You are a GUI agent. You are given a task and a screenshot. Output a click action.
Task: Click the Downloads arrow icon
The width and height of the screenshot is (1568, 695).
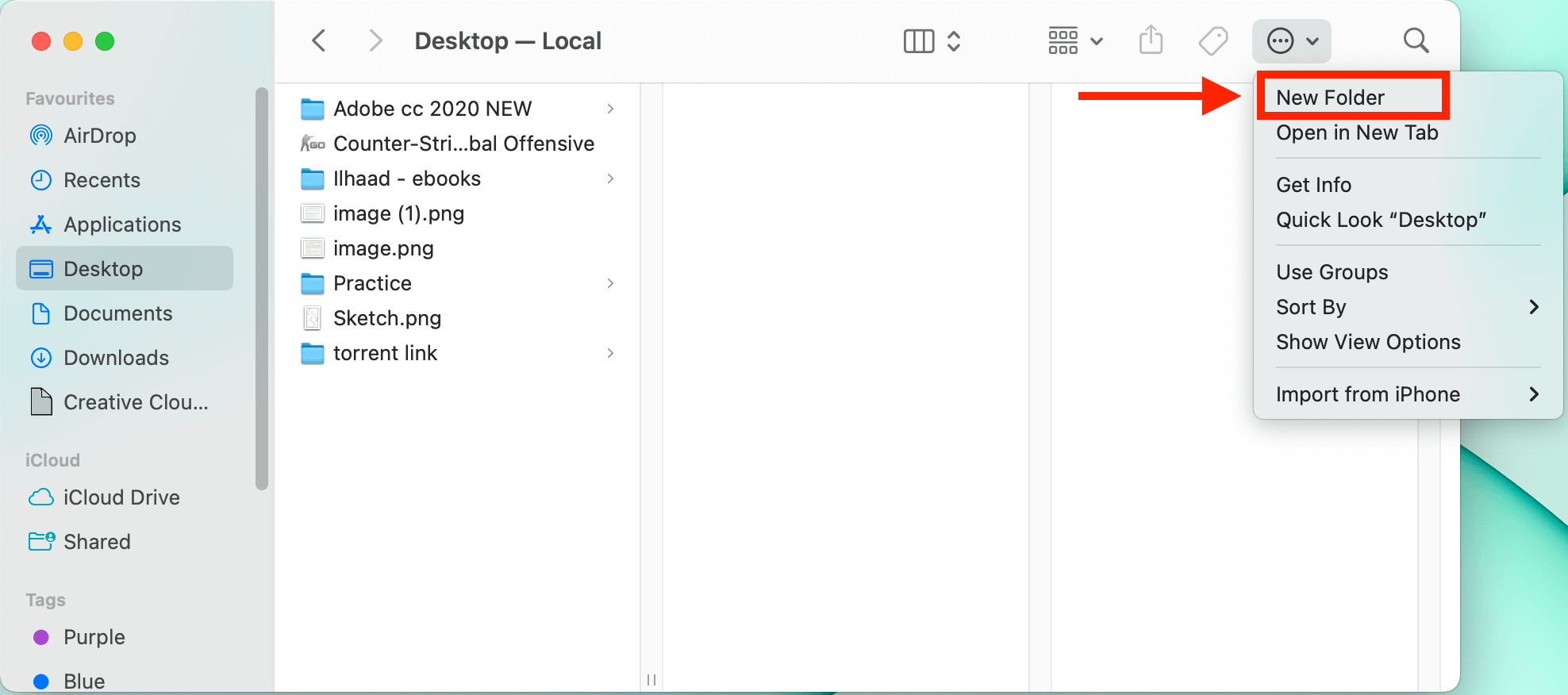coord(41,358)
